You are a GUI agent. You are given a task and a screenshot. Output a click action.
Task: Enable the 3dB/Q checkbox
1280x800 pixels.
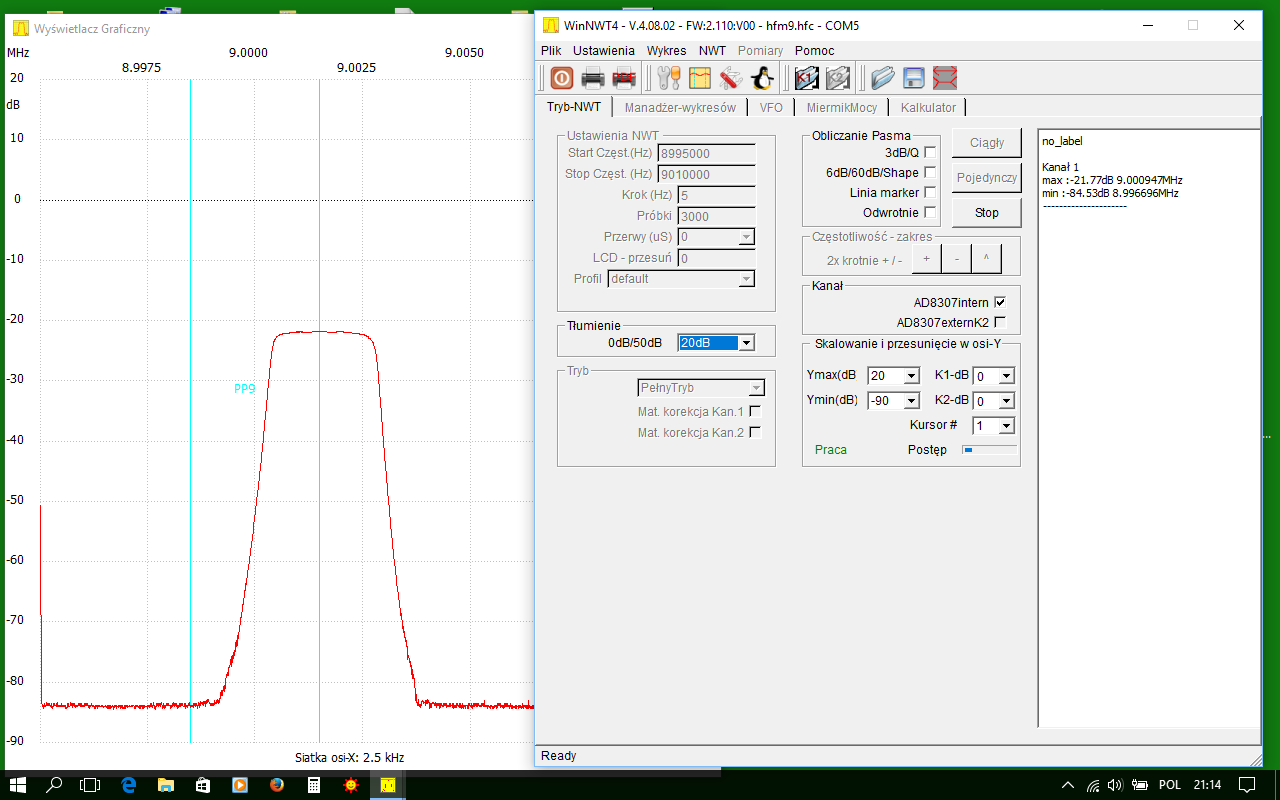930,152
